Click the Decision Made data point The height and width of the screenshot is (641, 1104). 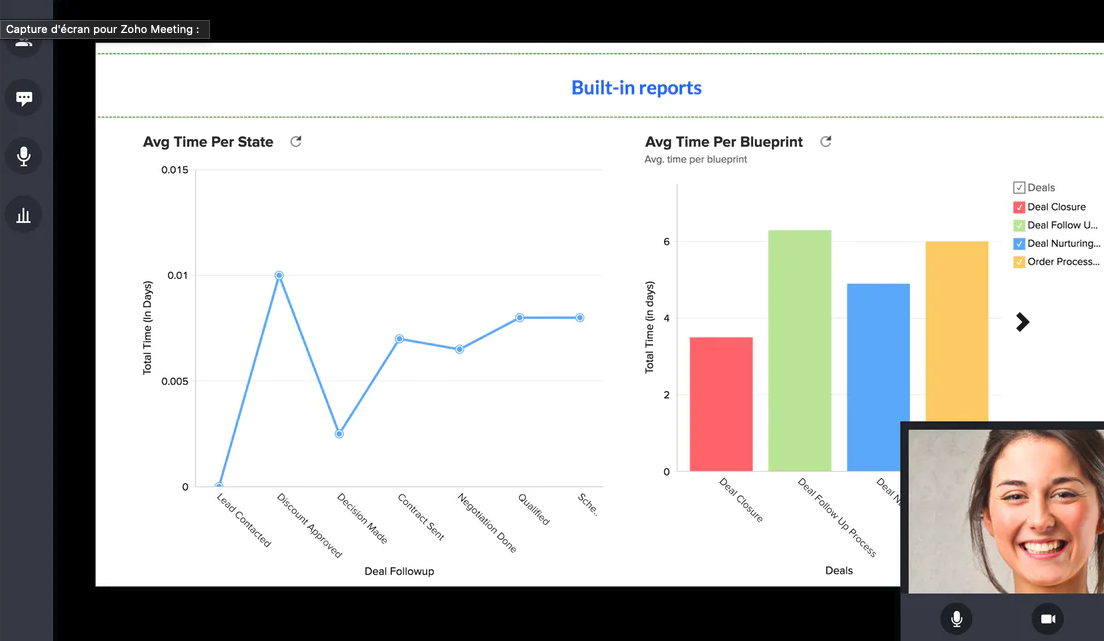[x=339, y=434]
